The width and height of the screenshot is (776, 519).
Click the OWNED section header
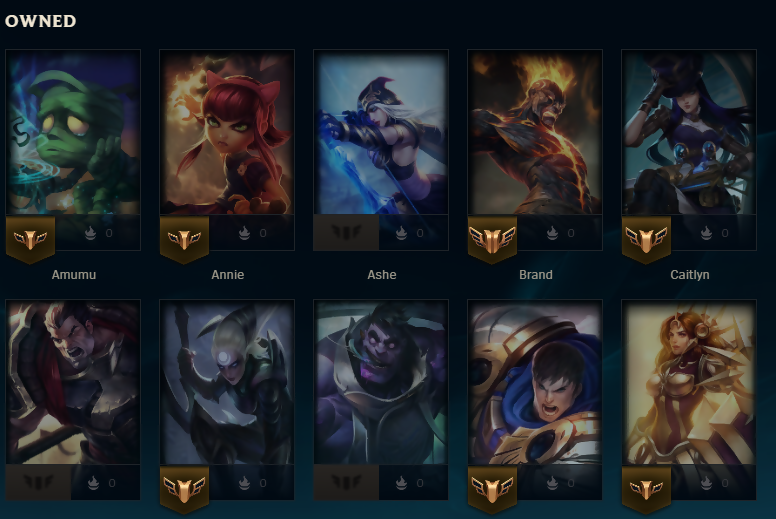[x=41, y=21]
